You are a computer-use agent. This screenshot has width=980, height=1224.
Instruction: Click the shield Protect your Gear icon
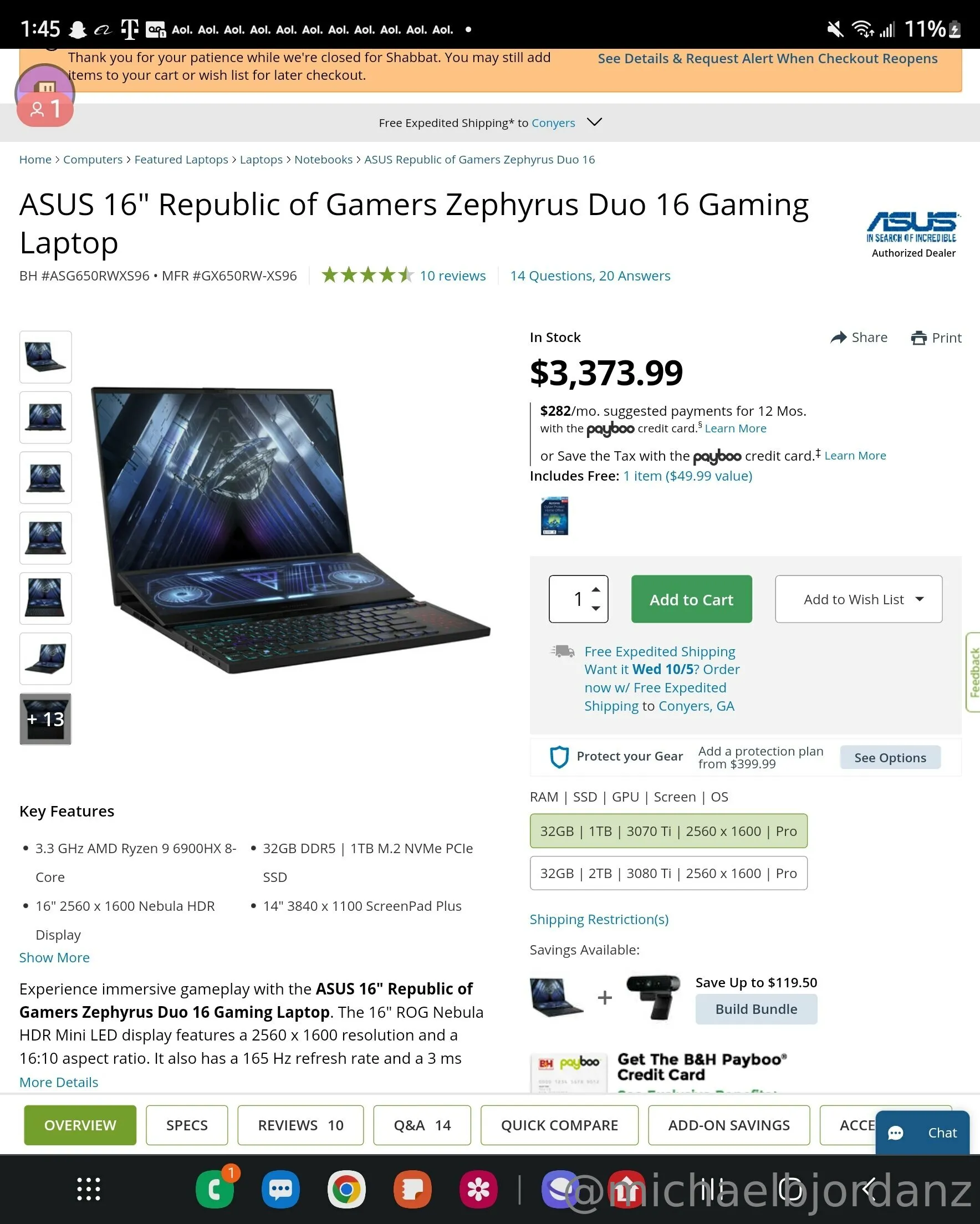[x=559, y=757]
